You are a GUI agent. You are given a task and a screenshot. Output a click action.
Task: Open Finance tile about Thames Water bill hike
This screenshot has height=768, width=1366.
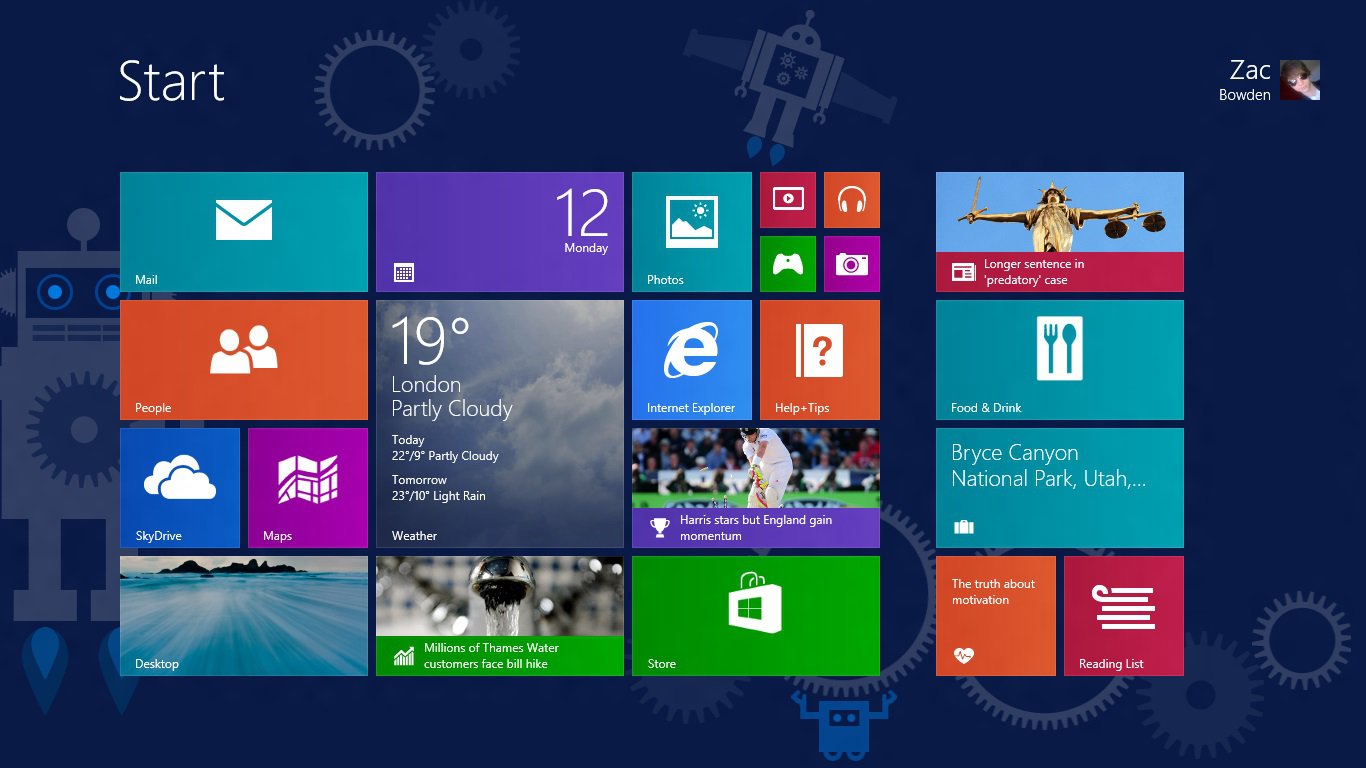500,616
